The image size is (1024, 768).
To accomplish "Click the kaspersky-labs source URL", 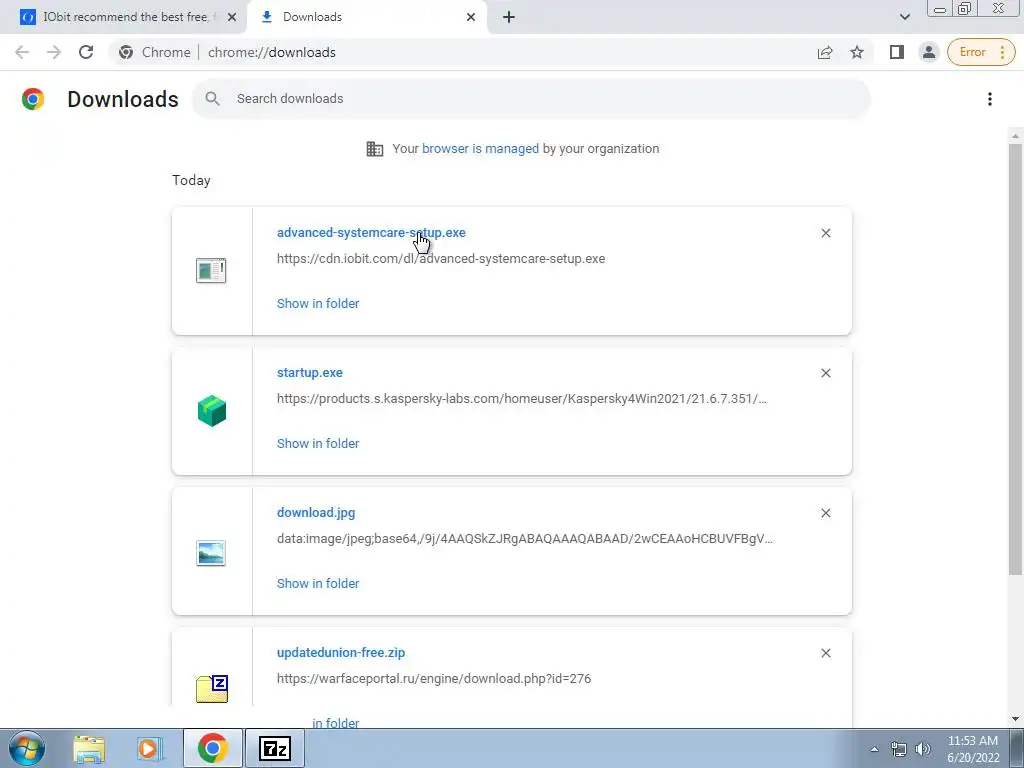I will tap(522, 398).
